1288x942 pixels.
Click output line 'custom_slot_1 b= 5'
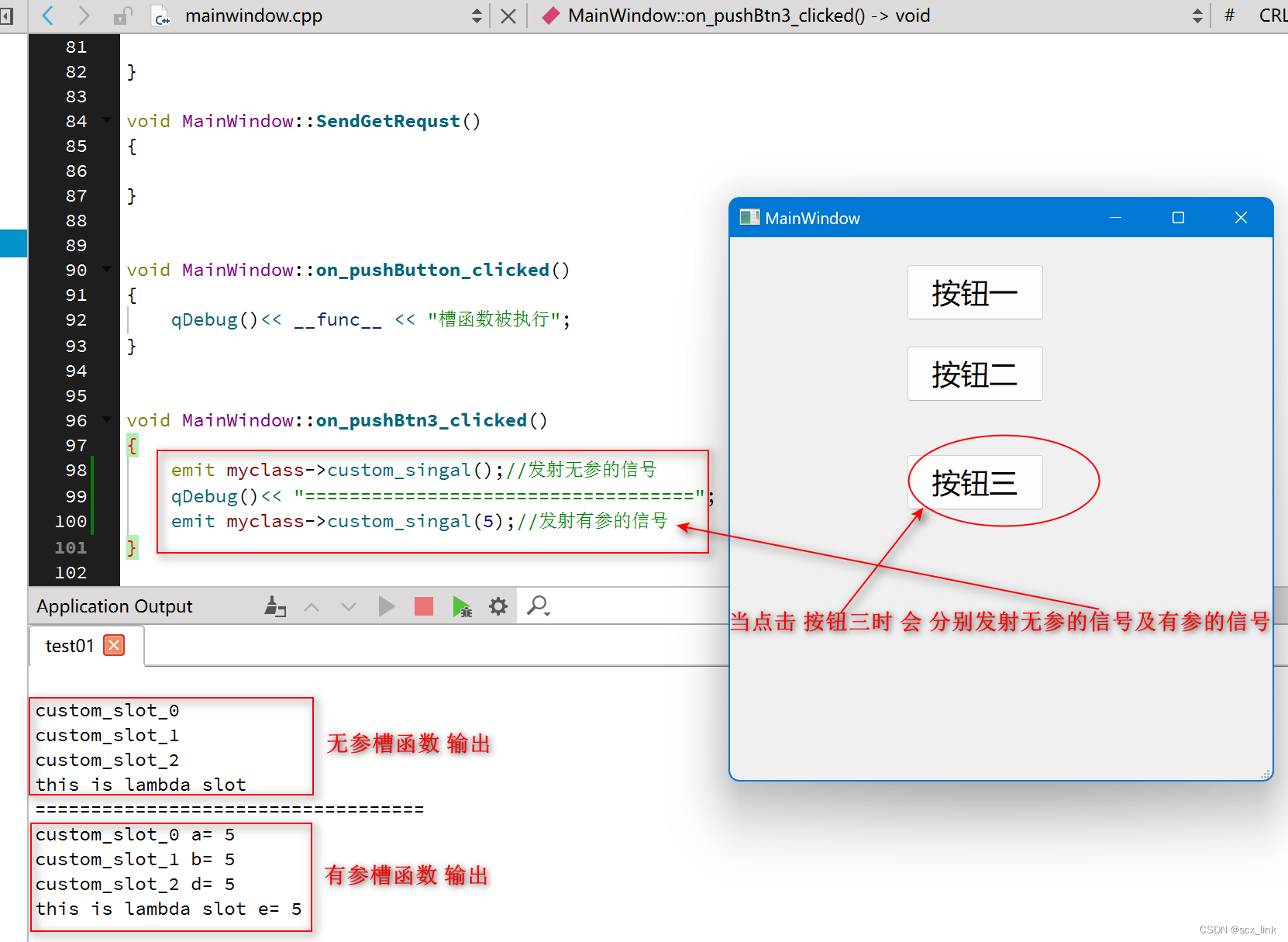click(x=135, y=859)
